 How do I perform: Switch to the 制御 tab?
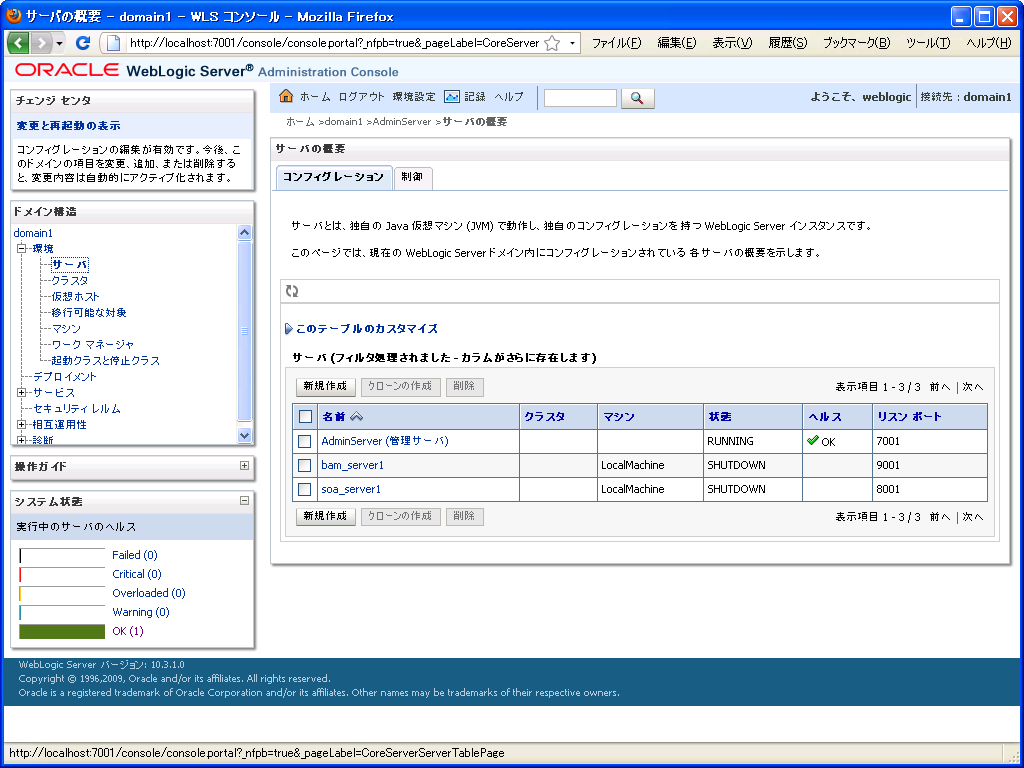click(413, 177)
